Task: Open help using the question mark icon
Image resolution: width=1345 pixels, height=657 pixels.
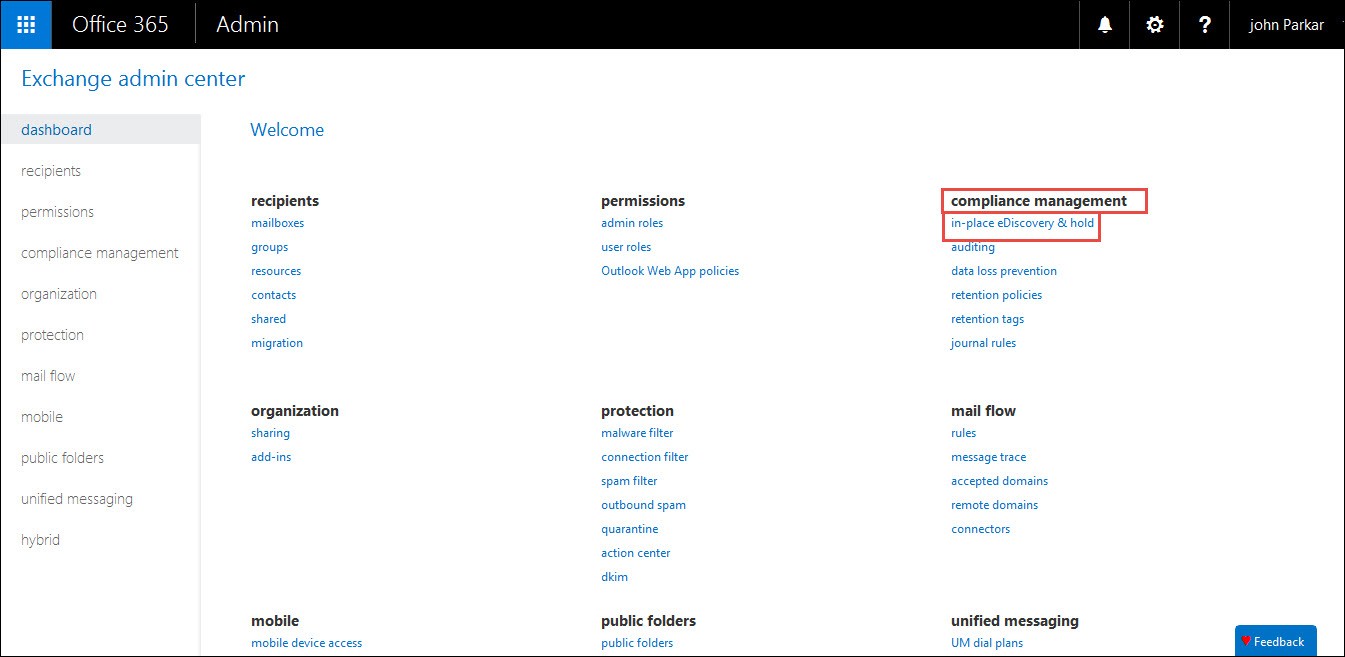Action: [x=1204, y=24]
